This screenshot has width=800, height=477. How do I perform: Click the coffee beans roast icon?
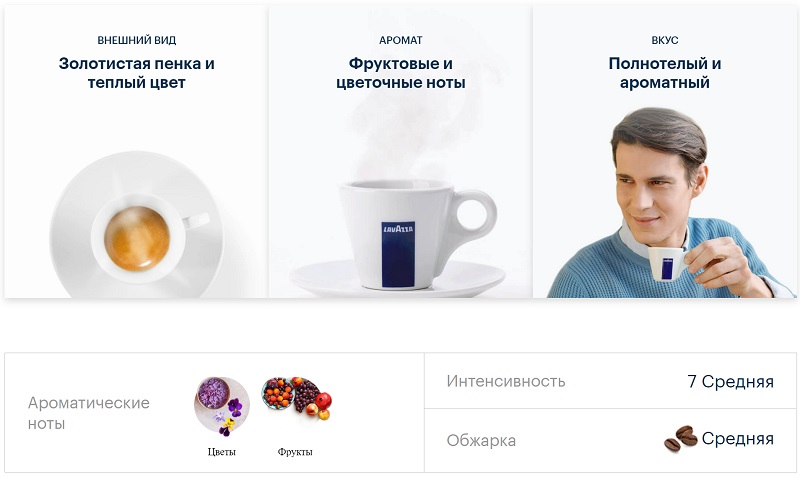point(681,438)
